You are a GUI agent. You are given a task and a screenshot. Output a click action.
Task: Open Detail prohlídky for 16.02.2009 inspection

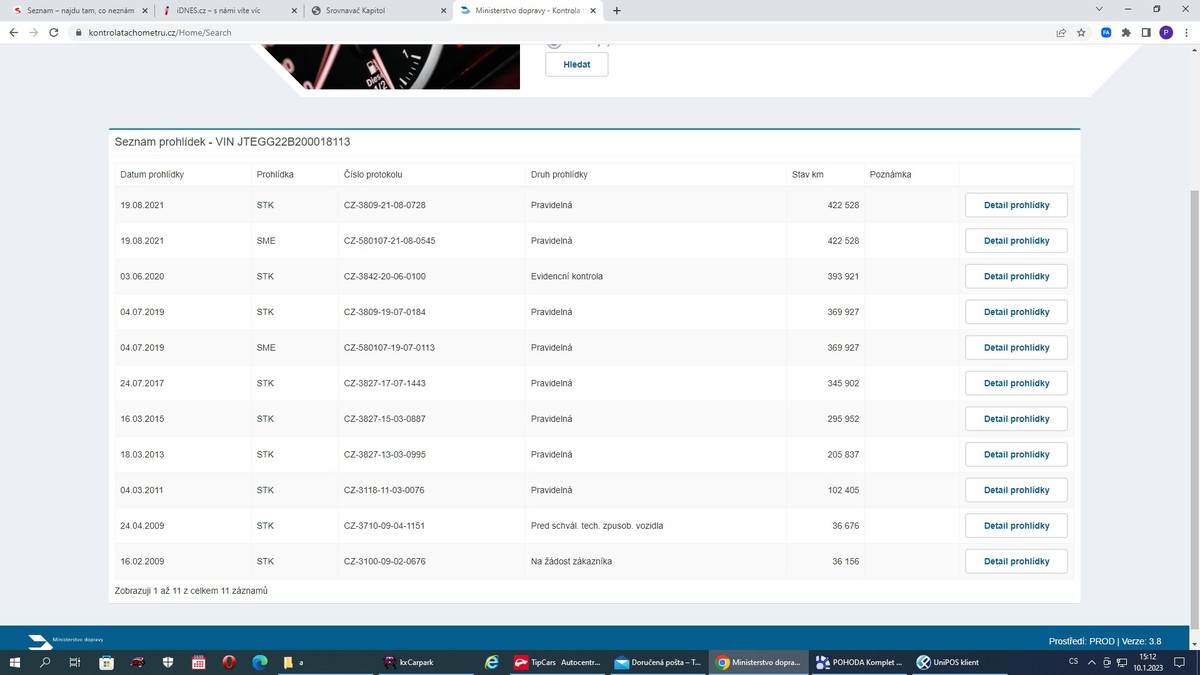coord(1016,561)
